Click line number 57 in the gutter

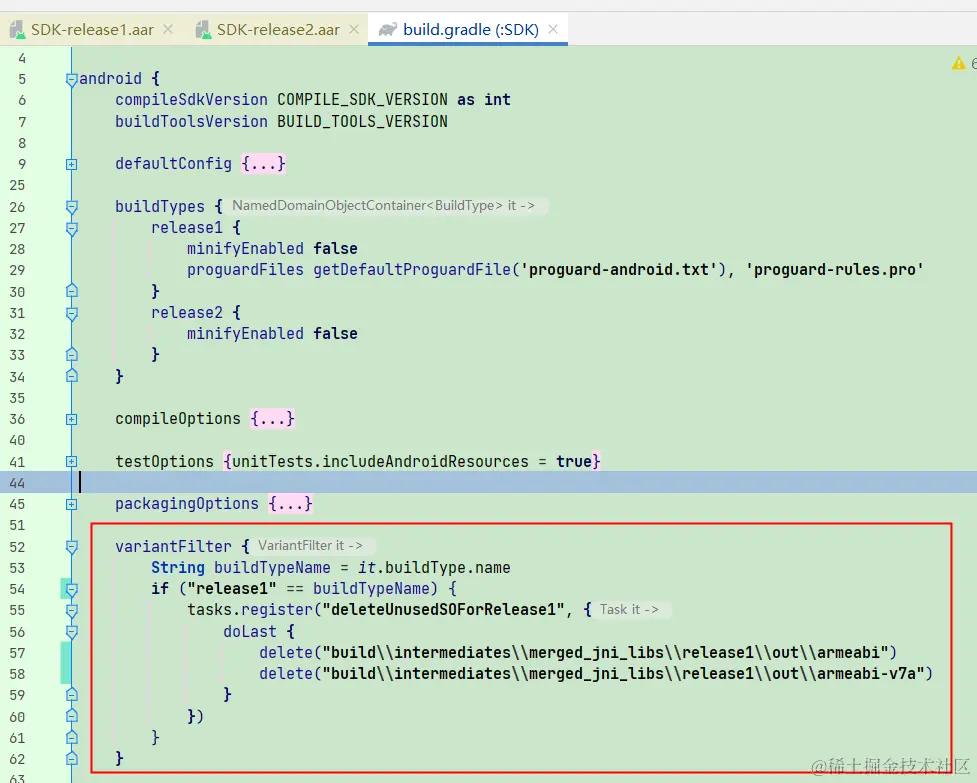pyautogui.click(x=17, y=653)
